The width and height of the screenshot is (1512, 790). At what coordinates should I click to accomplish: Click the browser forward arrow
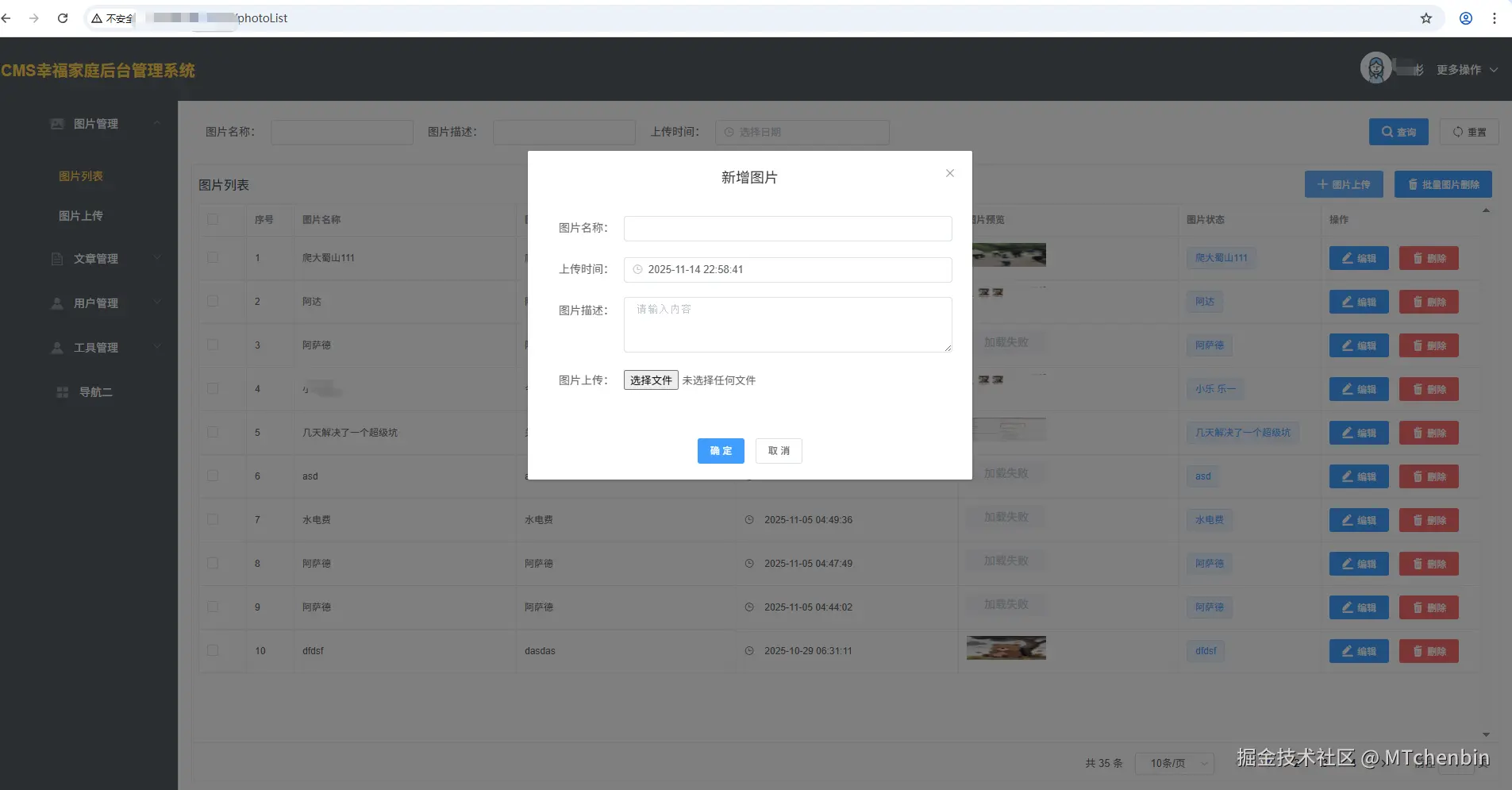[33, 18]
